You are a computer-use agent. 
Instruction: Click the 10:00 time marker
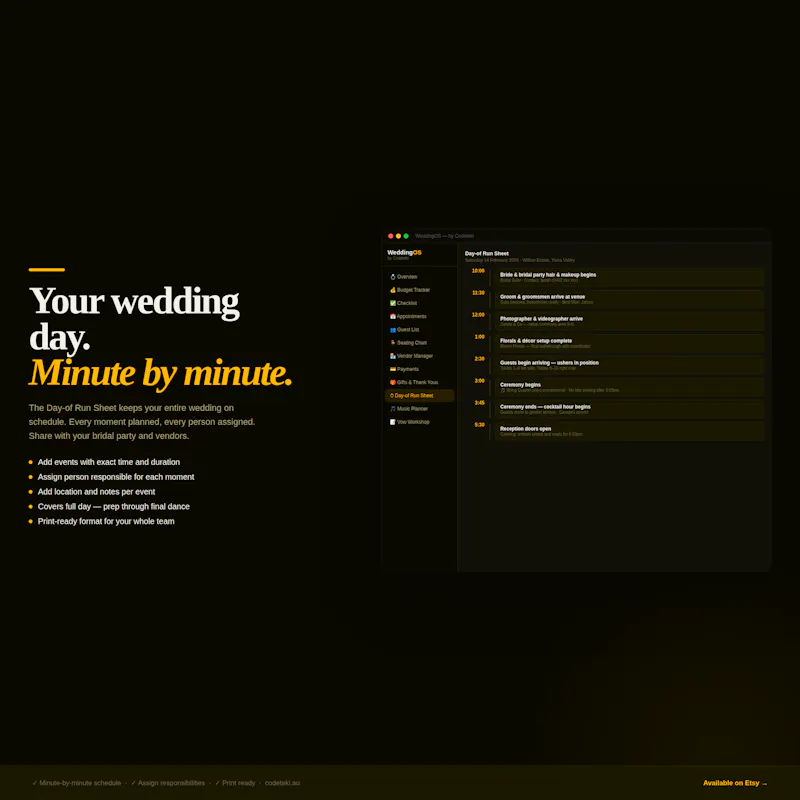coord(478,271)
